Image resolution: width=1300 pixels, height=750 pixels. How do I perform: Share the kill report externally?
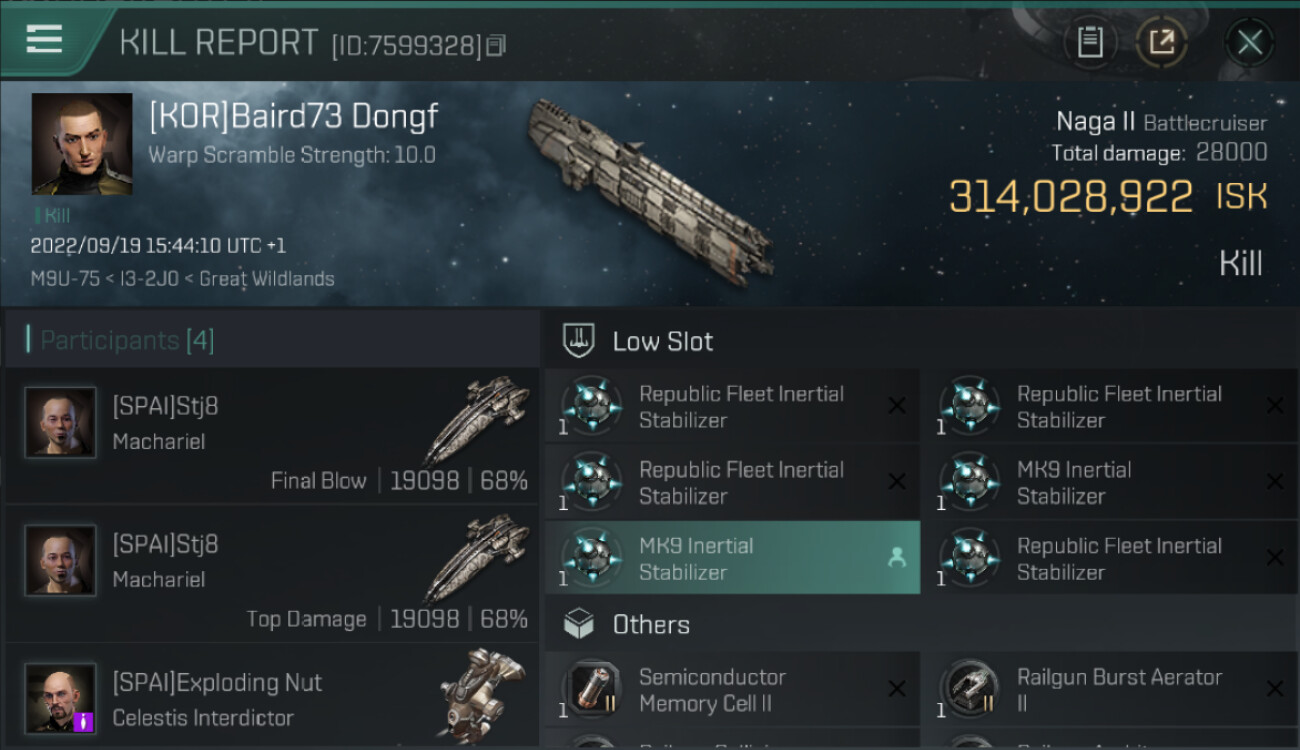[1162, 43]
